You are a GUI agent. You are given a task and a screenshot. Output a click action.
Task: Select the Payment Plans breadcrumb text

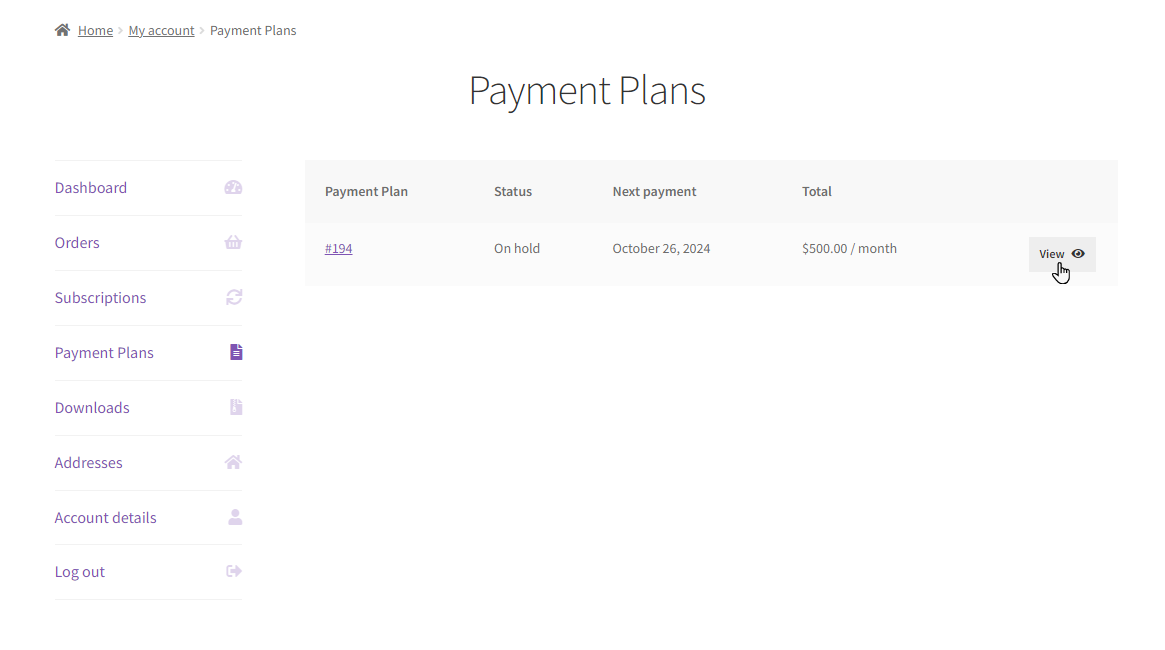coord(253,30)
